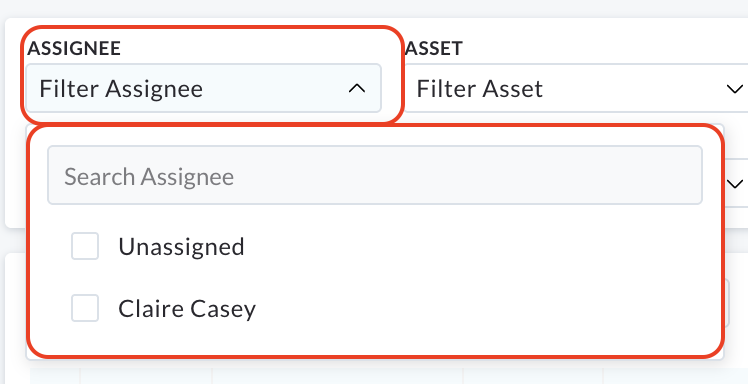Click empty space below Claire Casey in list

[375, 341]
